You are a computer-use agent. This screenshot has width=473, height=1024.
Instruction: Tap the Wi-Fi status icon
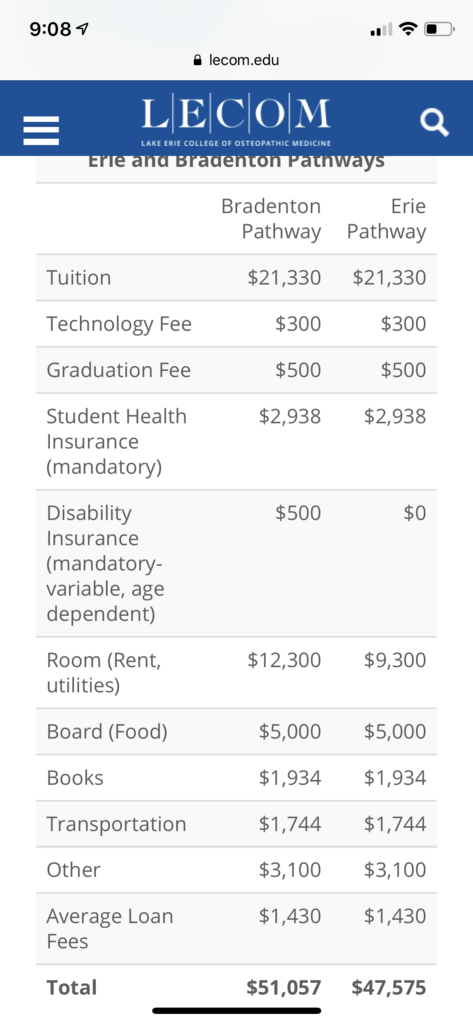(x=410, y=29)
